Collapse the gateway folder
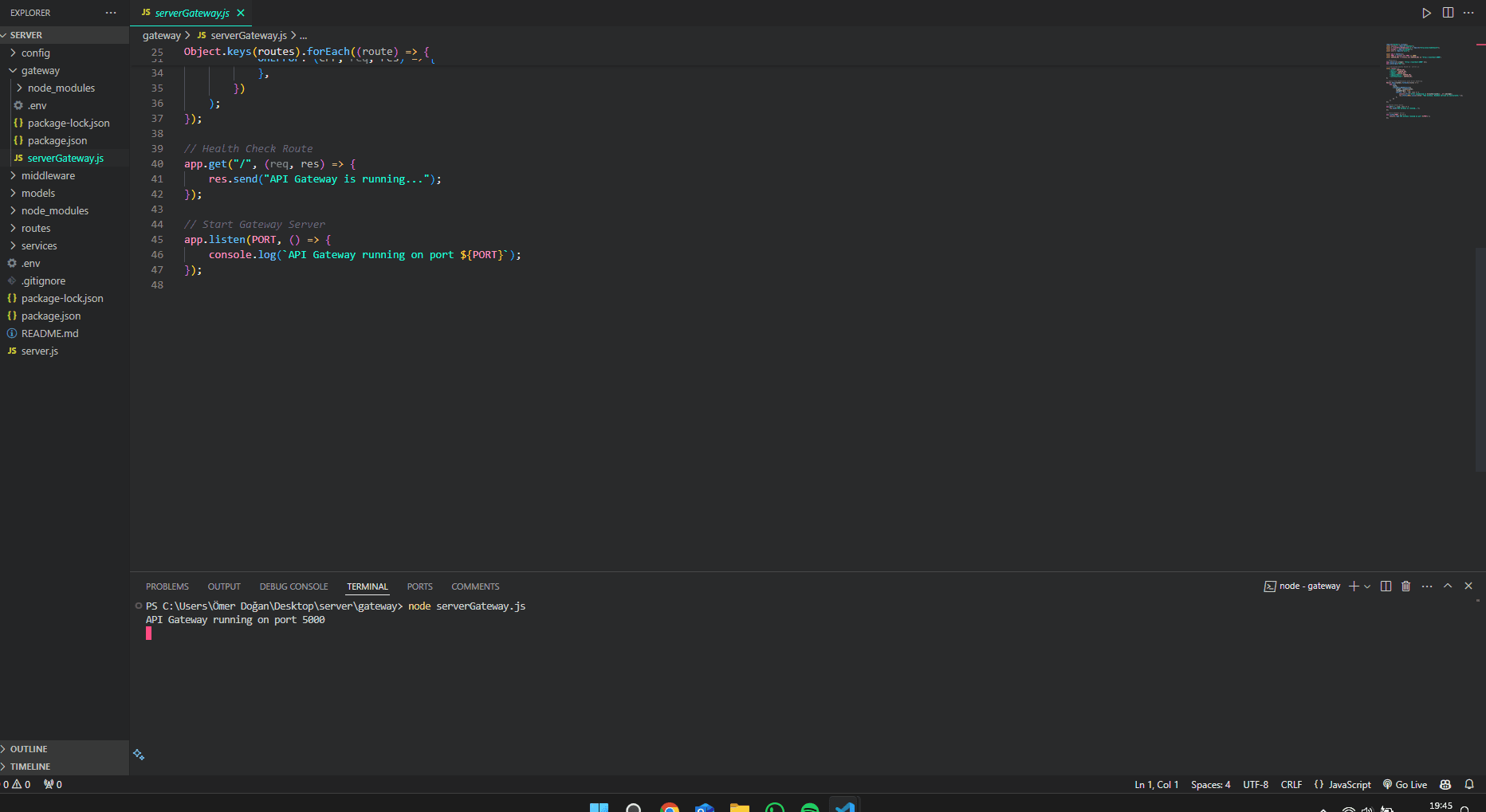Screen dimensions: 1486x812 (x=40, y=71)
